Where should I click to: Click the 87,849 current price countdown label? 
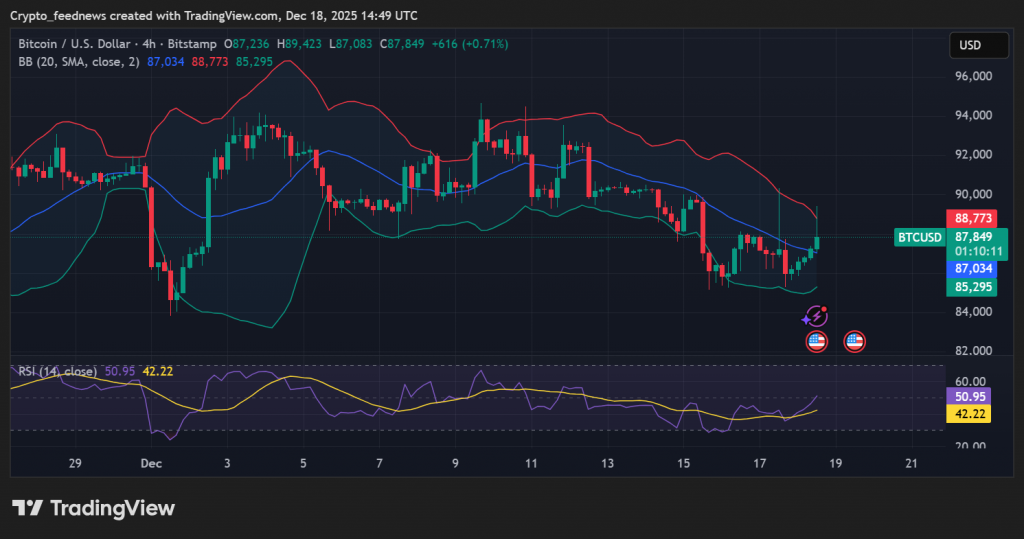tap(973, 243)
